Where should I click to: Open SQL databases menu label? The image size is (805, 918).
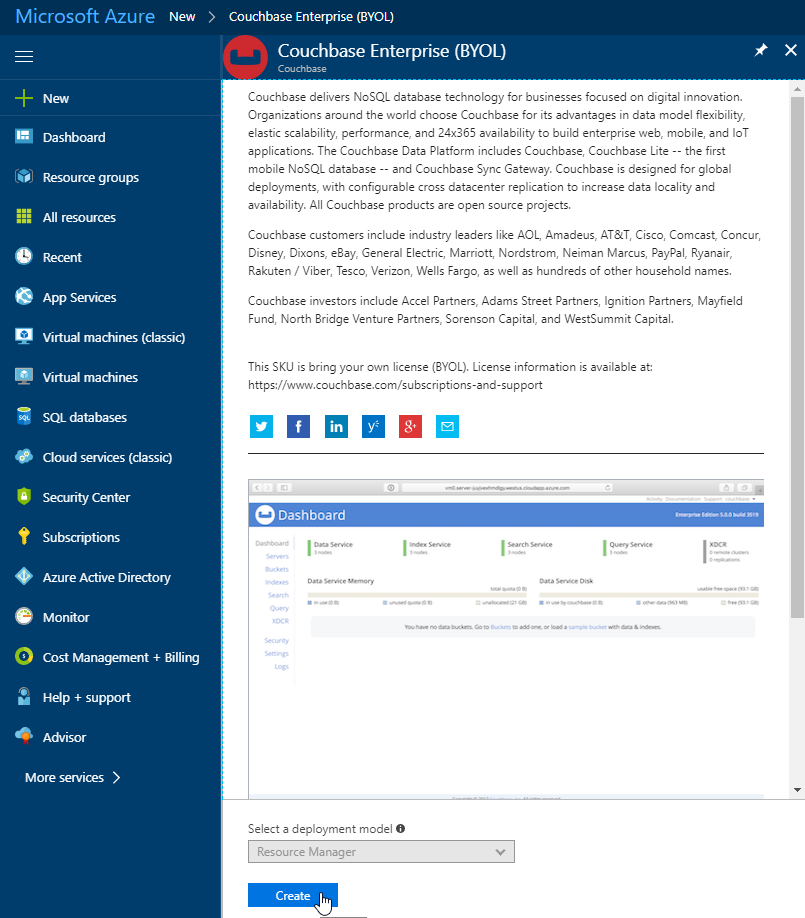pos(84,417)
